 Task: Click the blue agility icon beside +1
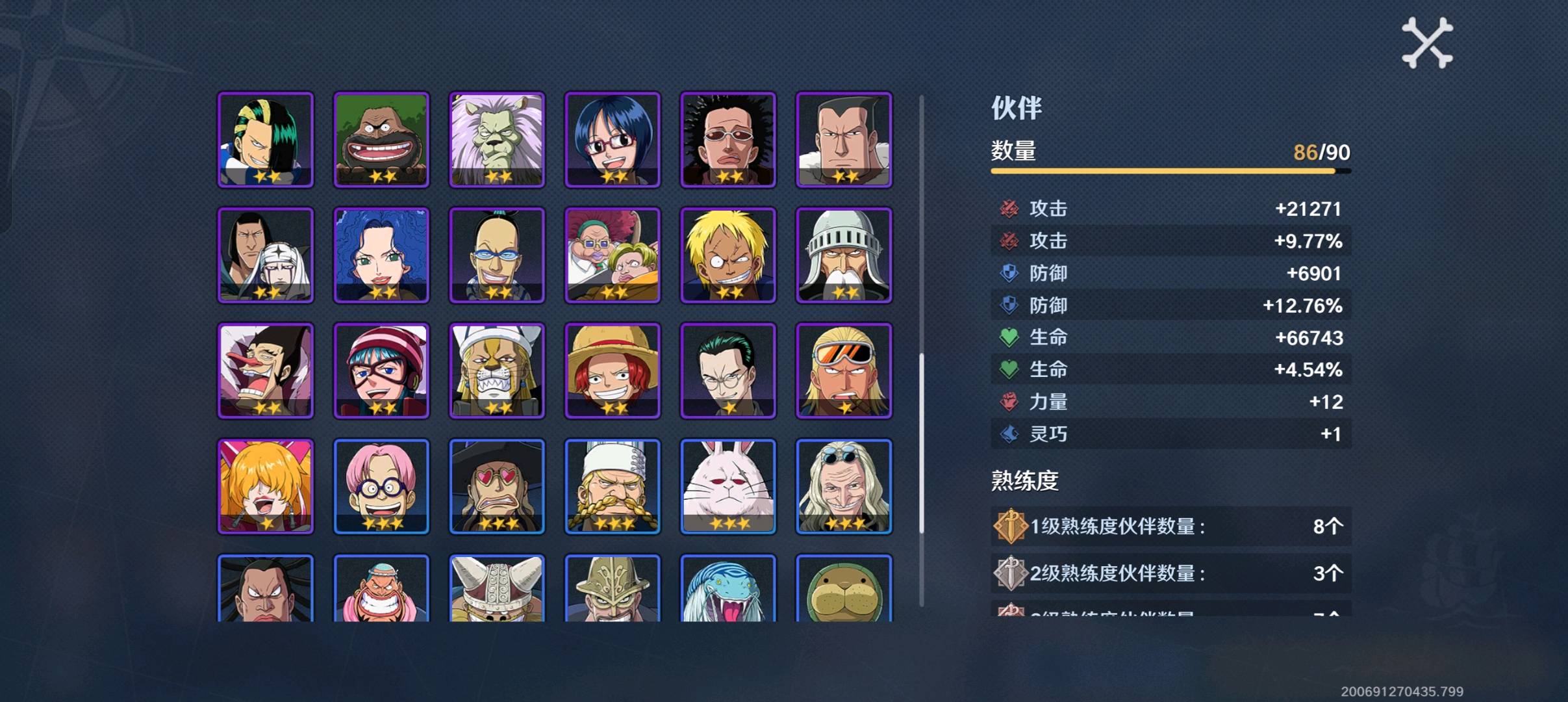[x=1009, y=434]
